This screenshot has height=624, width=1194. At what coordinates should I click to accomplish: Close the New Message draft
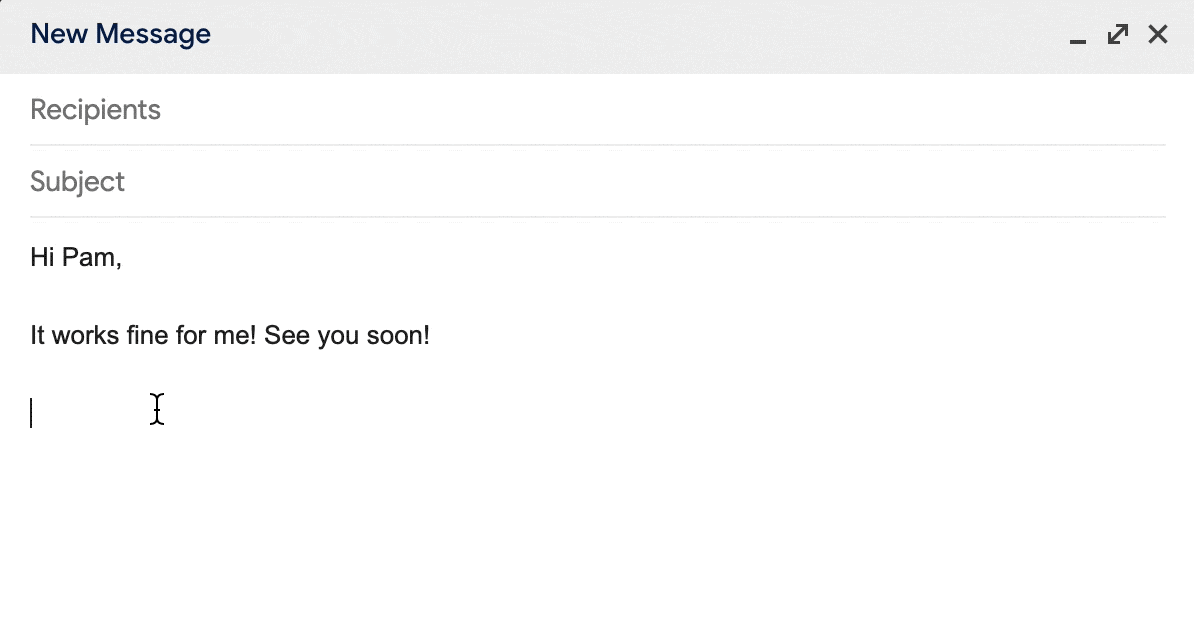[x=1158, y=35]
